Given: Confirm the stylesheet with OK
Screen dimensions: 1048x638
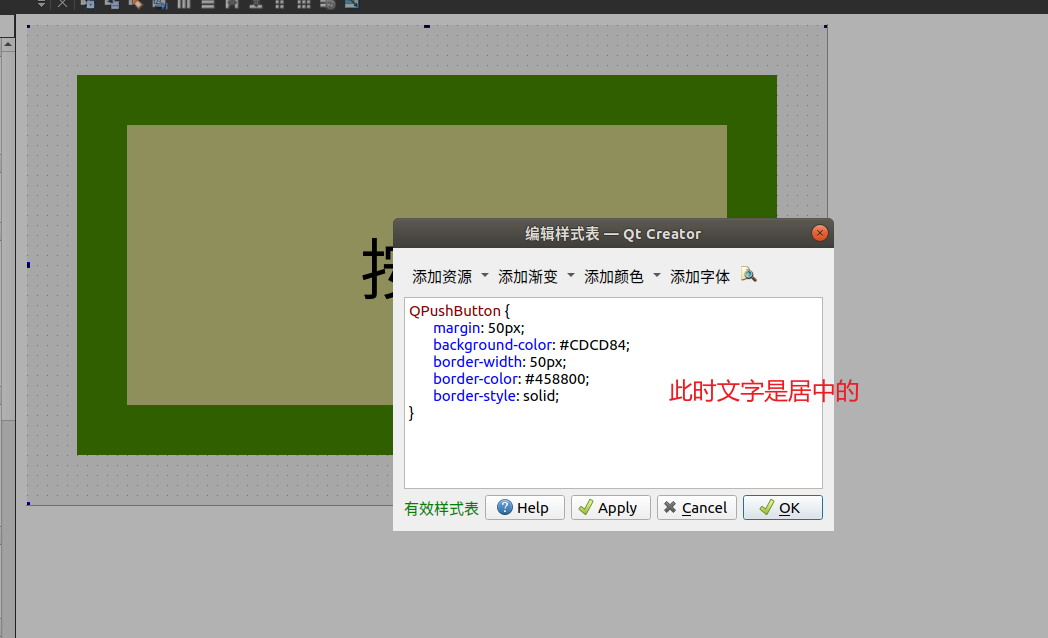Looking at the screenshot, I should coord(783,508).
